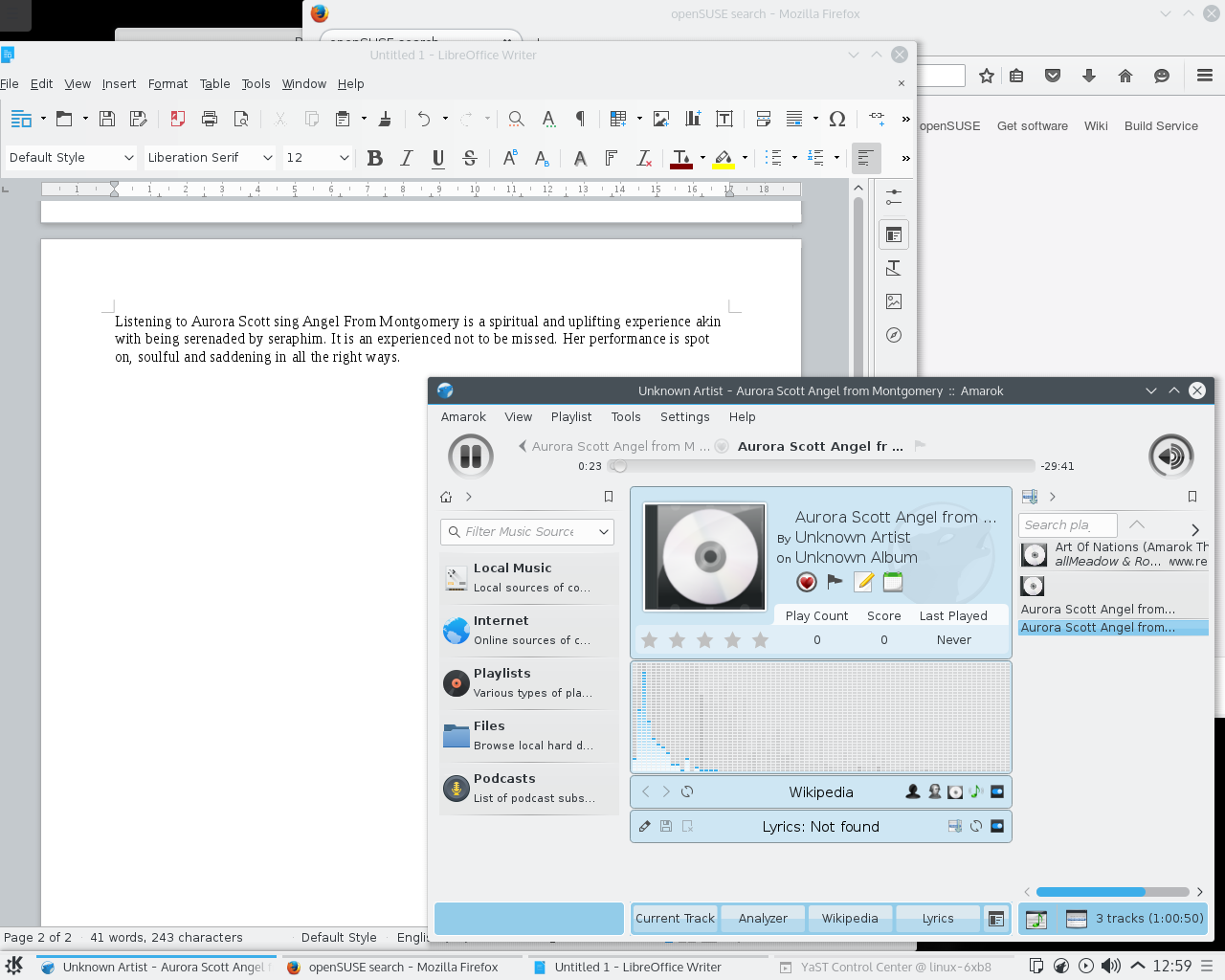The height and width of the screenshot is (980, 1225).
Task: Click the bookmark icon in media sources pane
Action: tap(609, 497)
